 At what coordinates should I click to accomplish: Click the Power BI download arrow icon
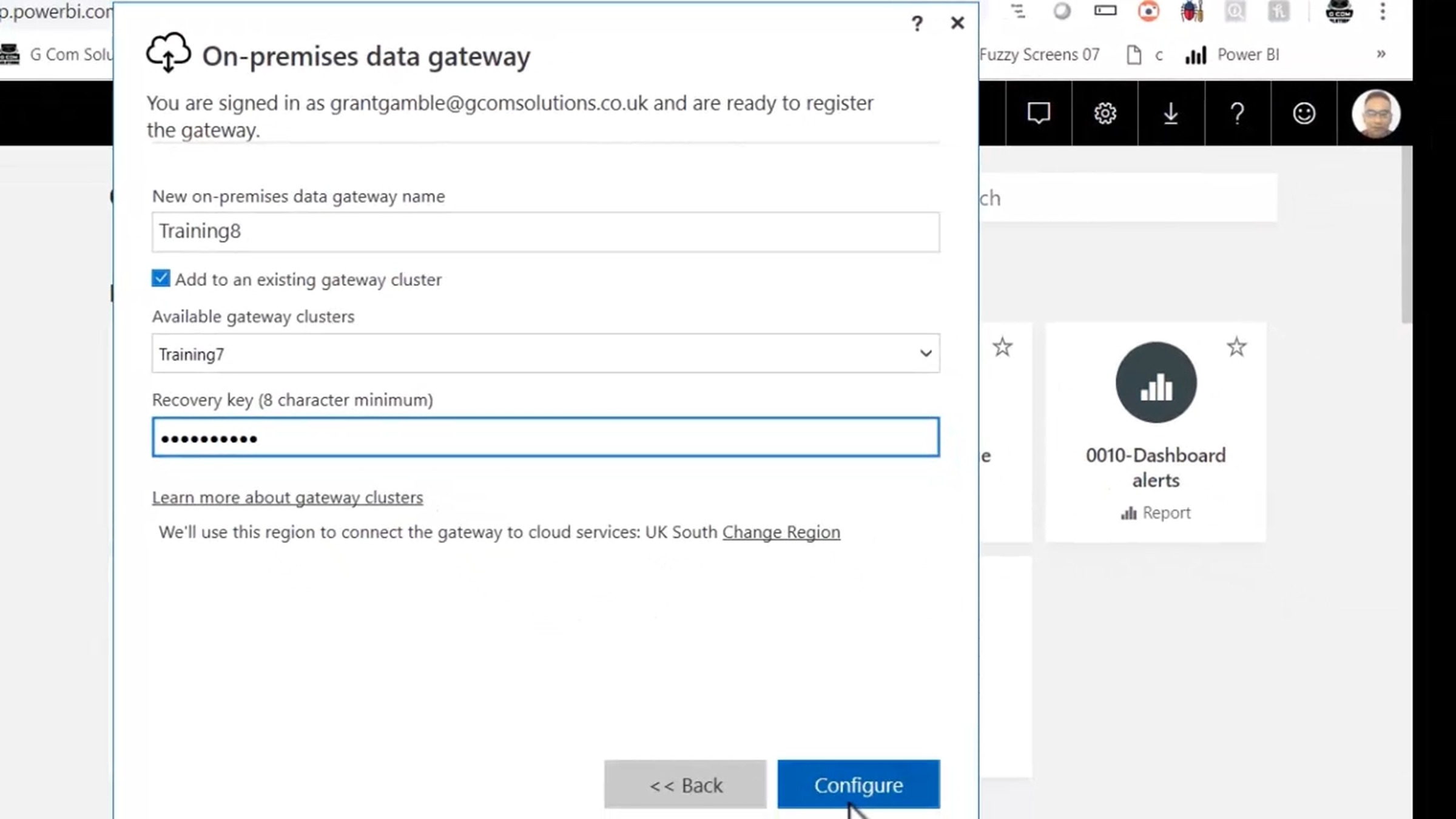(1171, 113)
